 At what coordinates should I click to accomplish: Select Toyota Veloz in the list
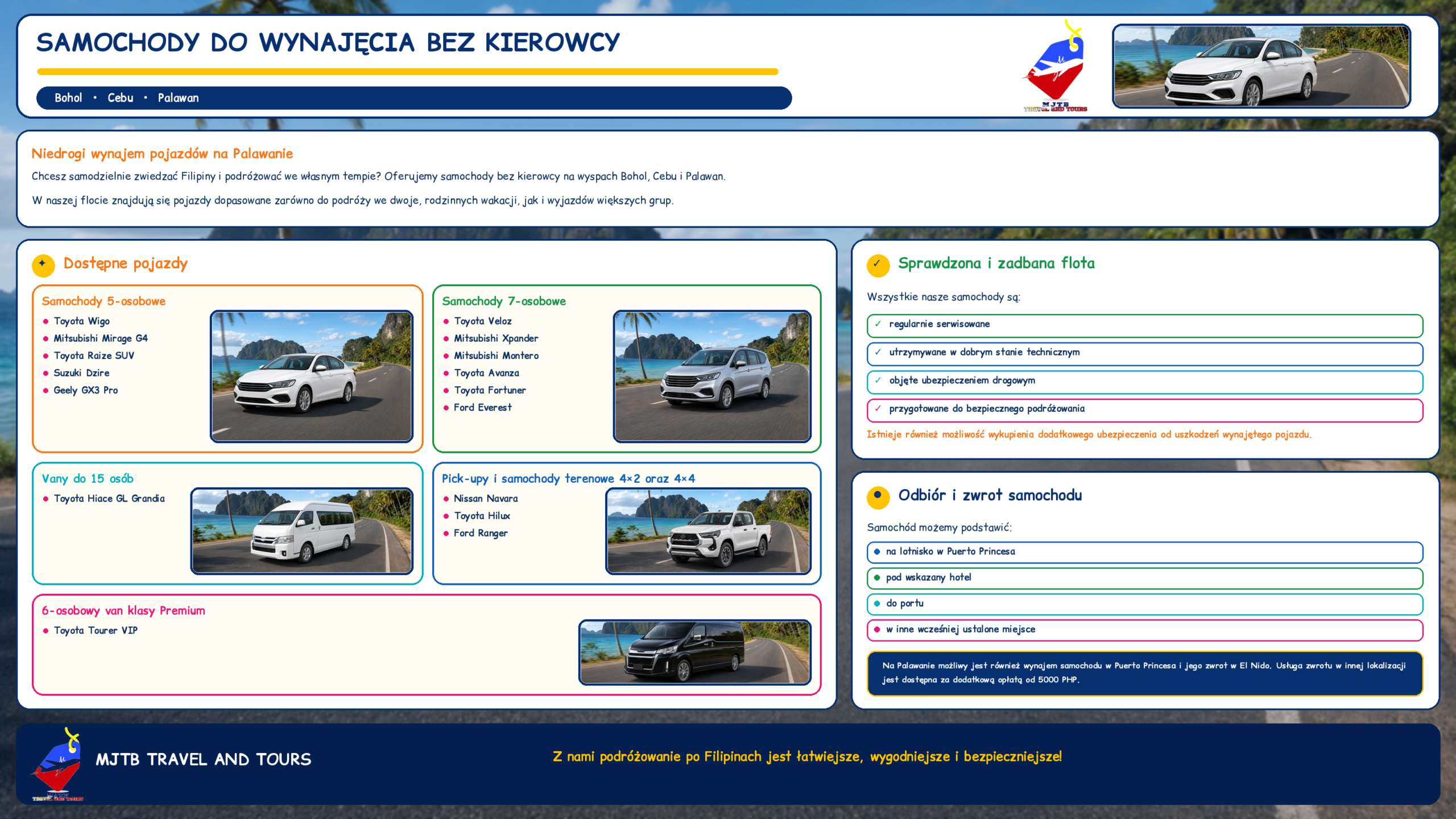(483, 321)
